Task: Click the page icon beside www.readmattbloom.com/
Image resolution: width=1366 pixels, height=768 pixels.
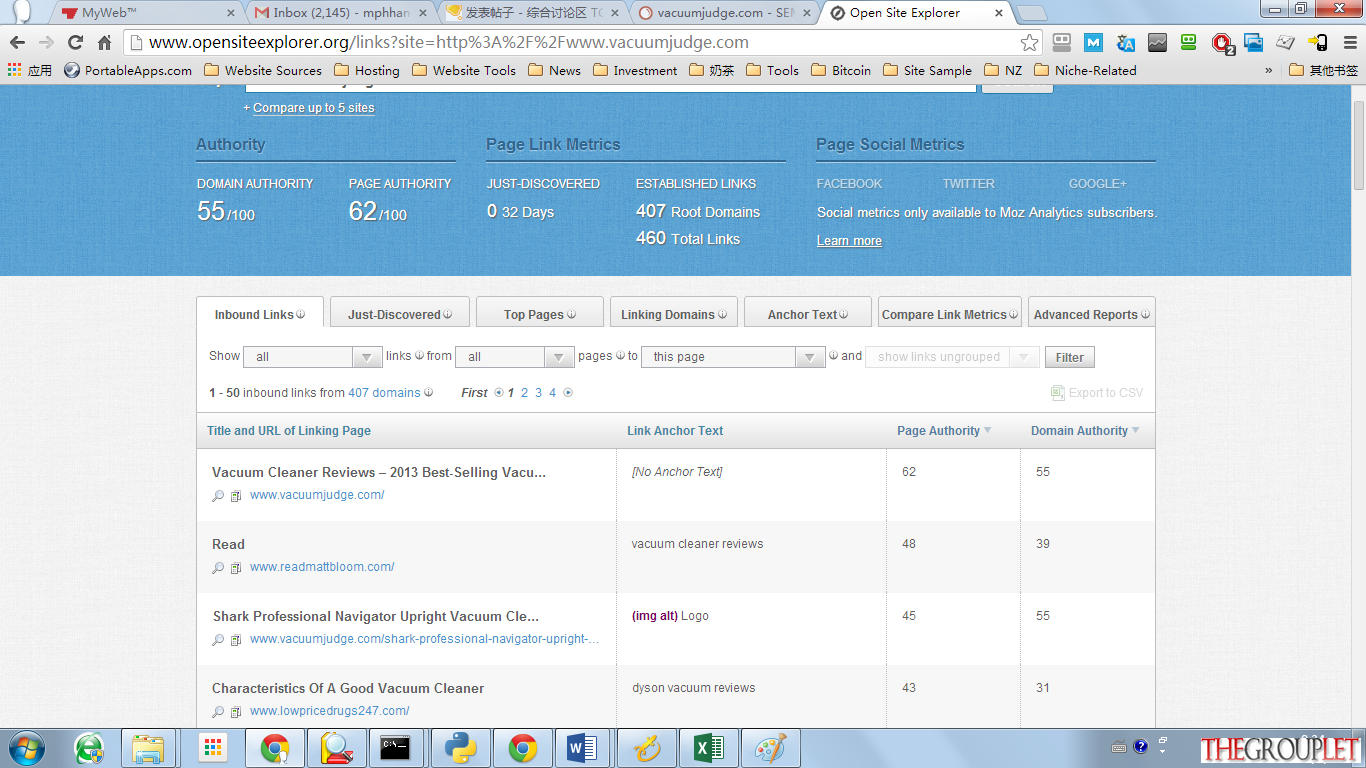Action: [236, 568]
